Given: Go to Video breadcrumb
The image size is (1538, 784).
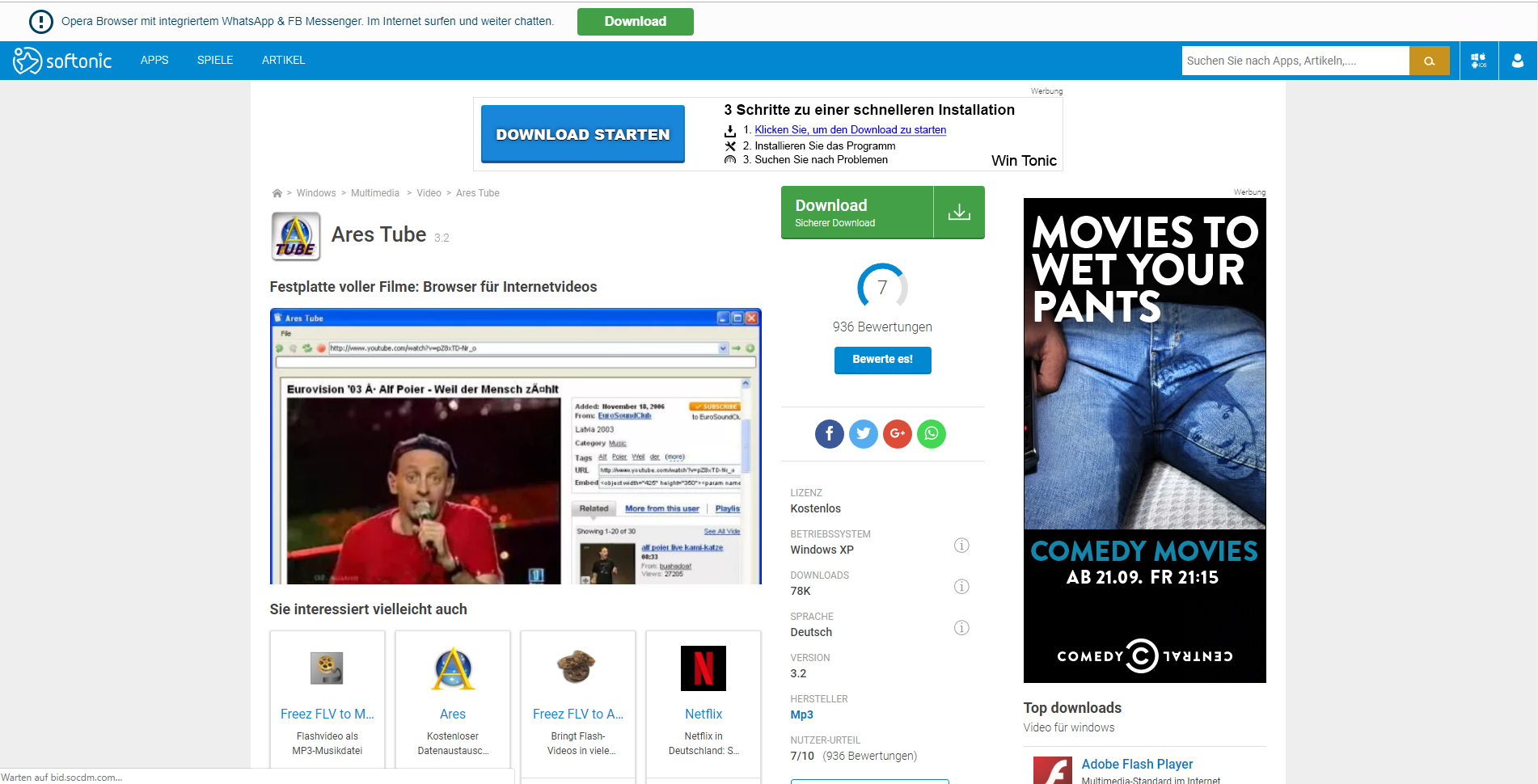Looking at the screenshot, I should tap(429, 193).
